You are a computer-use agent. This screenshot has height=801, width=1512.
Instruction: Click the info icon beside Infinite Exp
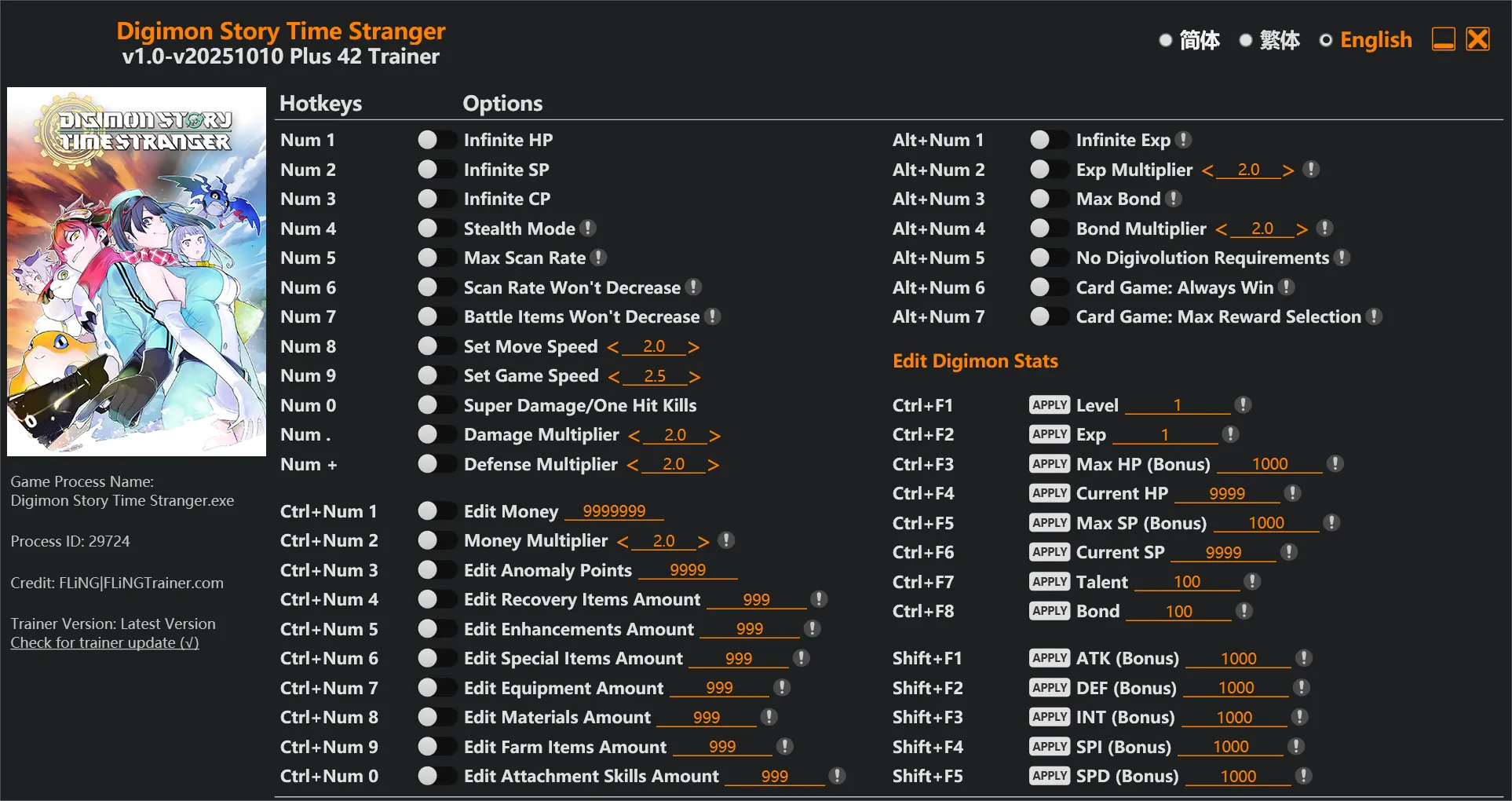click(x=1184, y=140)
